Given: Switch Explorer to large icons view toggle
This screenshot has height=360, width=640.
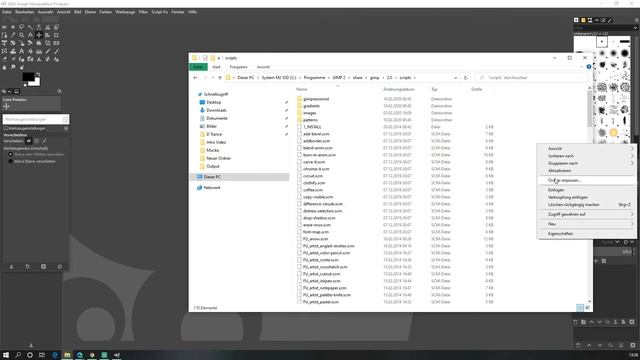Looking at the screenshot, I should pos(587,307).
